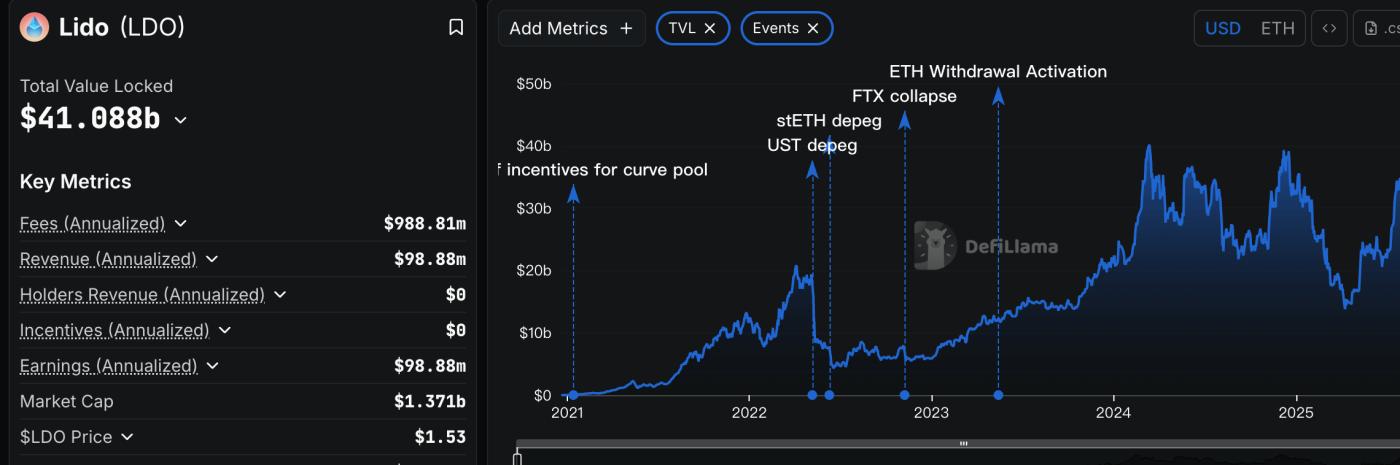Click the ETH Withdrawal Activation marker dot
Viewport: 1400px width, 465px height.
(998, 395)
